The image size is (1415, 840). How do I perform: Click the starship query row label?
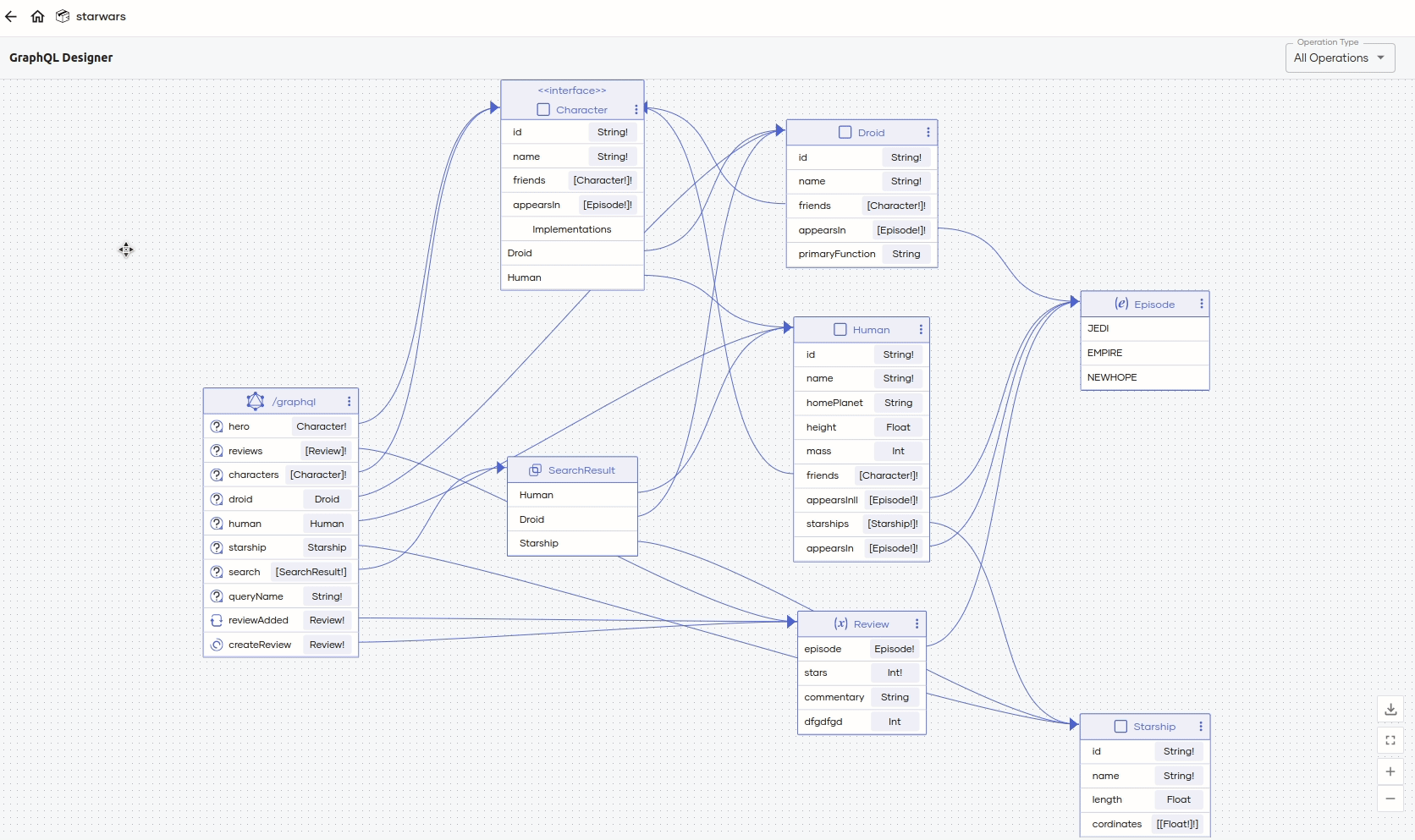point(247,547)
